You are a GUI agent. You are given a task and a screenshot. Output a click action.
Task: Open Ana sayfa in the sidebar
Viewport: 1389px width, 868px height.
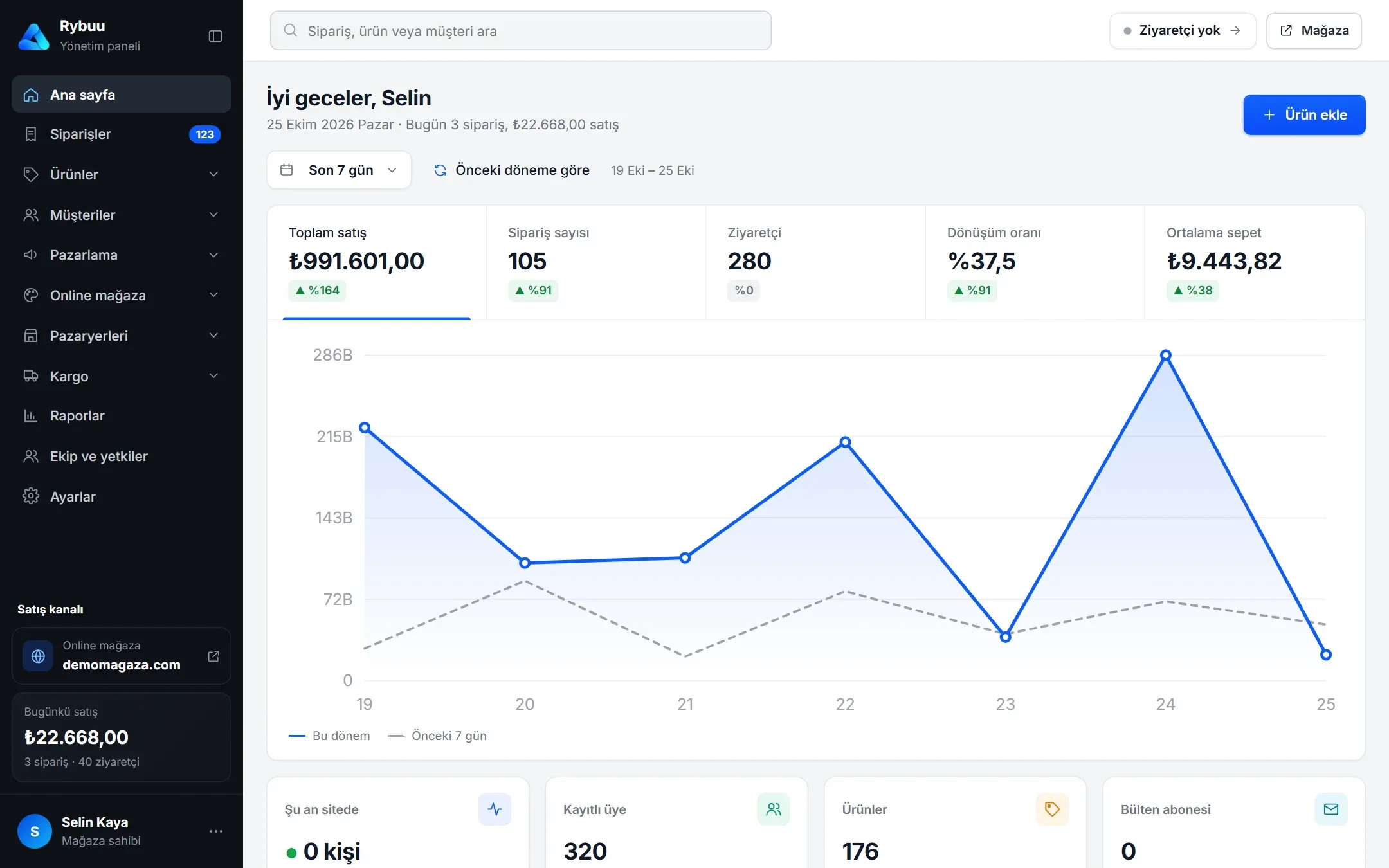click(122, 95)
